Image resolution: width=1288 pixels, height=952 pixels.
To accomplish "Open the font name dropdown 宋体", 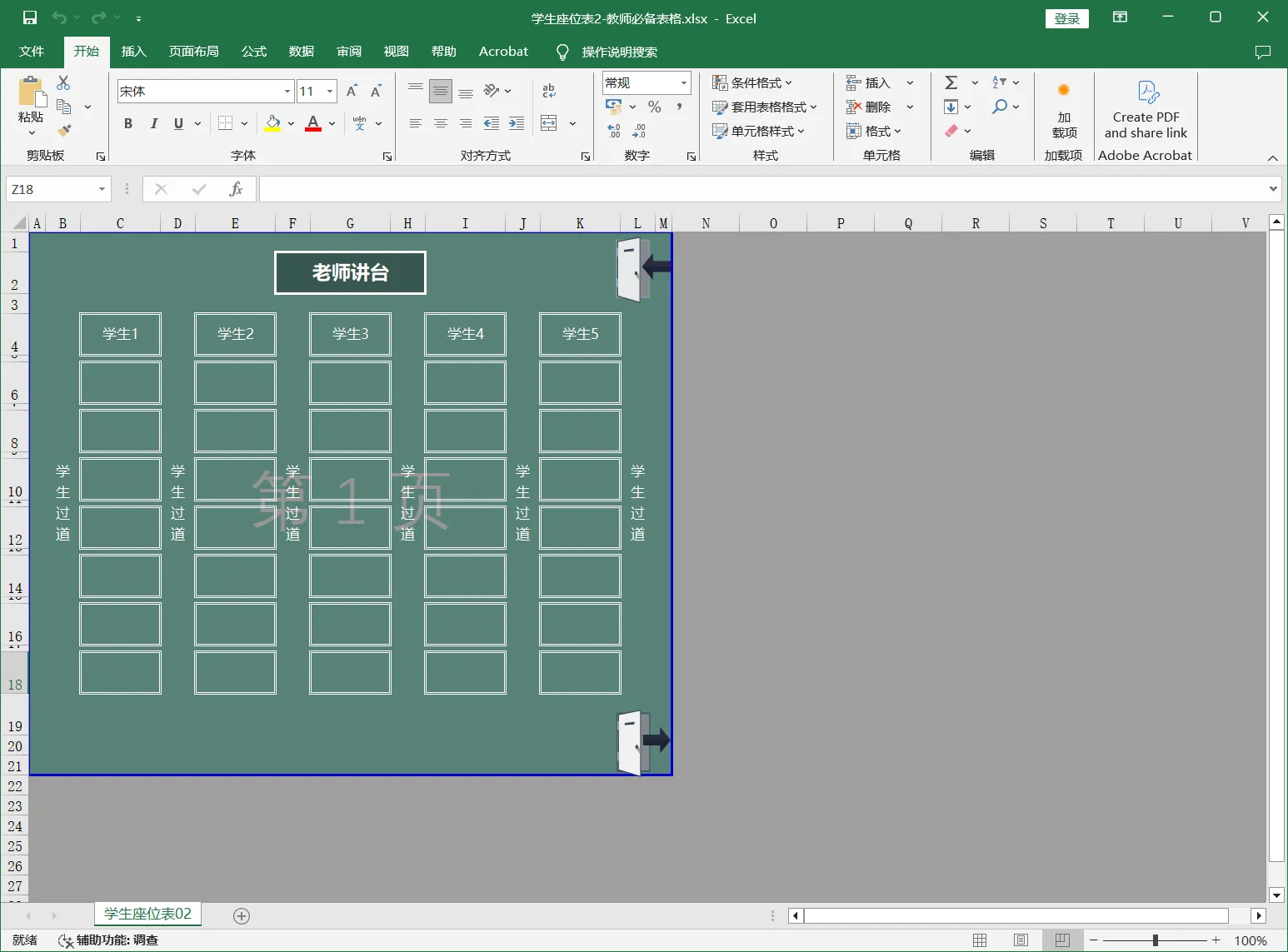I will coord(287,92).
